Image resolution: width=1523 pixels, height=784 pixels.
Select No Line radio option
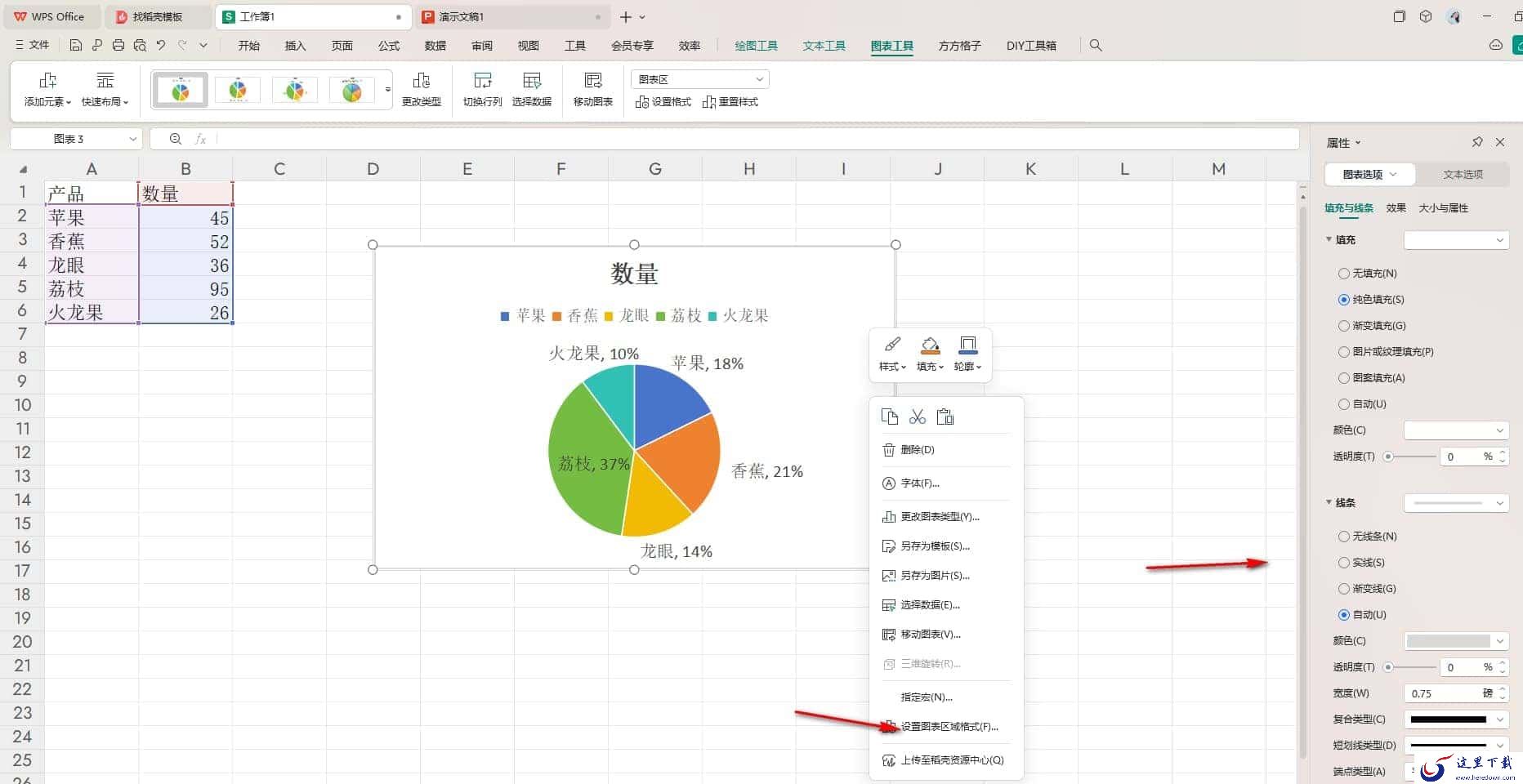[1344, 537]
